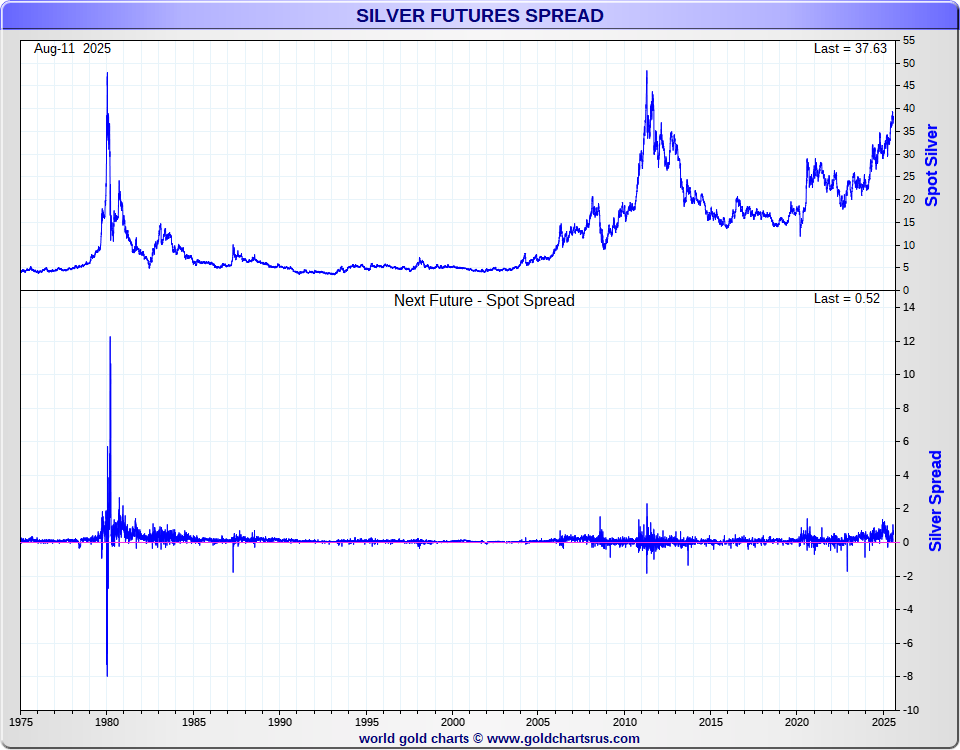The height and width of the screenshot is (750, 960).
Task: Click the -6 tick on Silver Spread axis
Action: 907,643
